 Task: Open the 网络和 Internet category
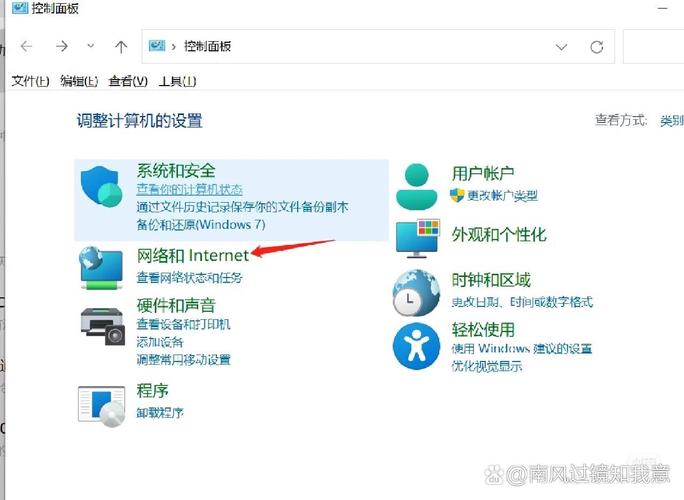[193, 255]
